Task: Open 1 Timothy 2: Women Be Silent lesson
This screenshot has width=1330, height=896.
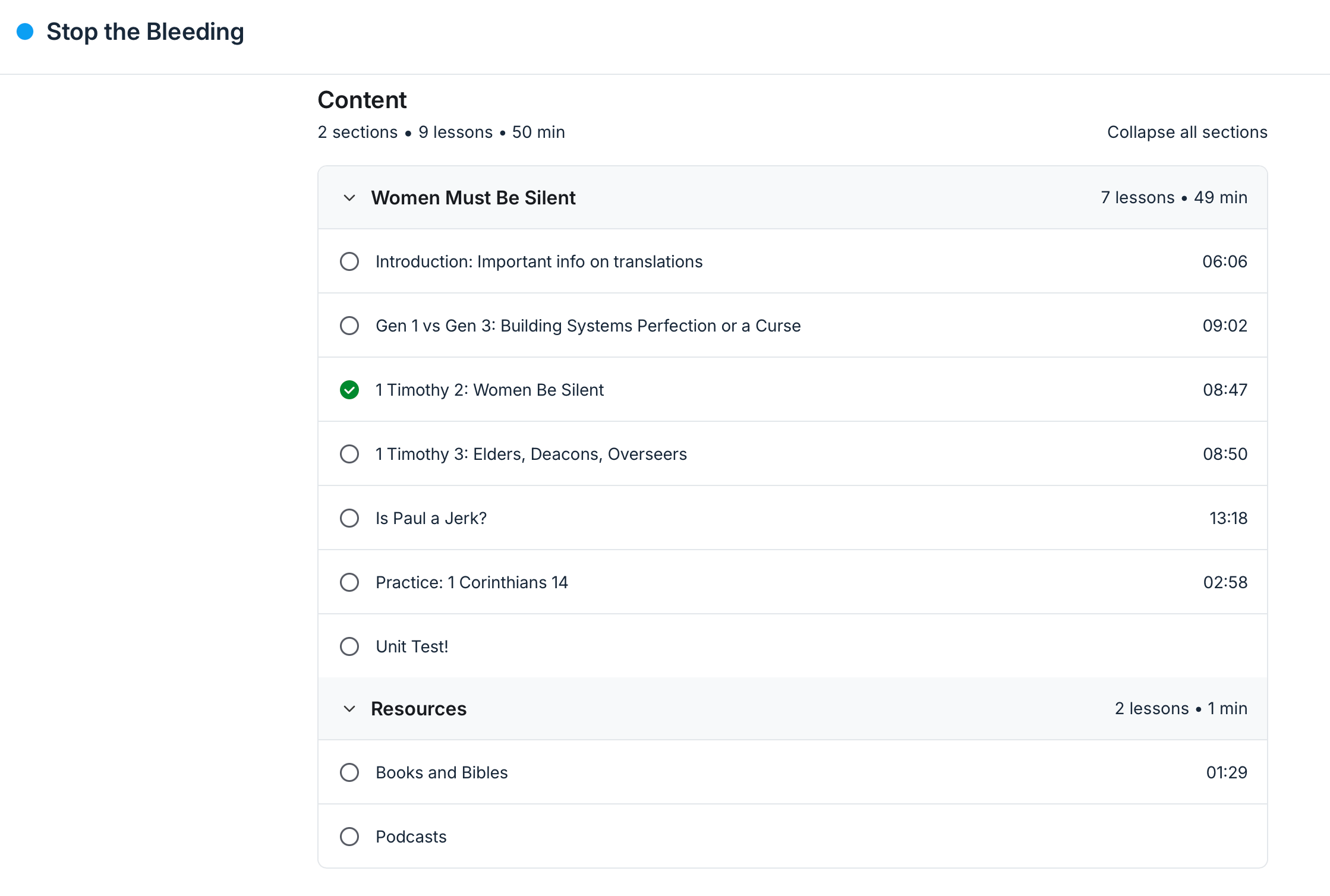Action: (490, 390)
